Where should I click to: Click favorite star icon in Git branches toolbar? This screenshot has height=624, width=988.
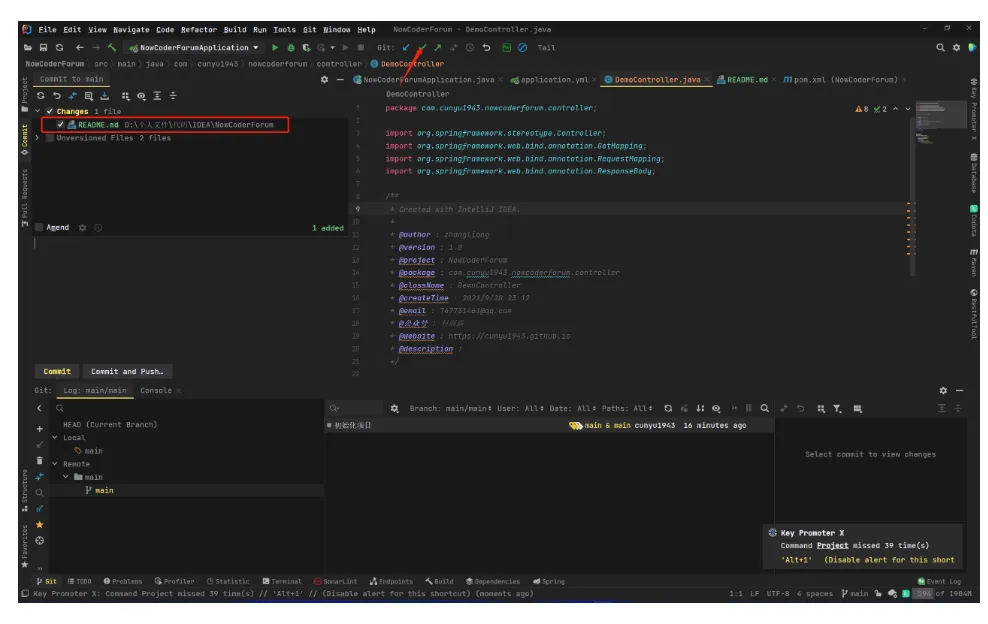[40, 524]
